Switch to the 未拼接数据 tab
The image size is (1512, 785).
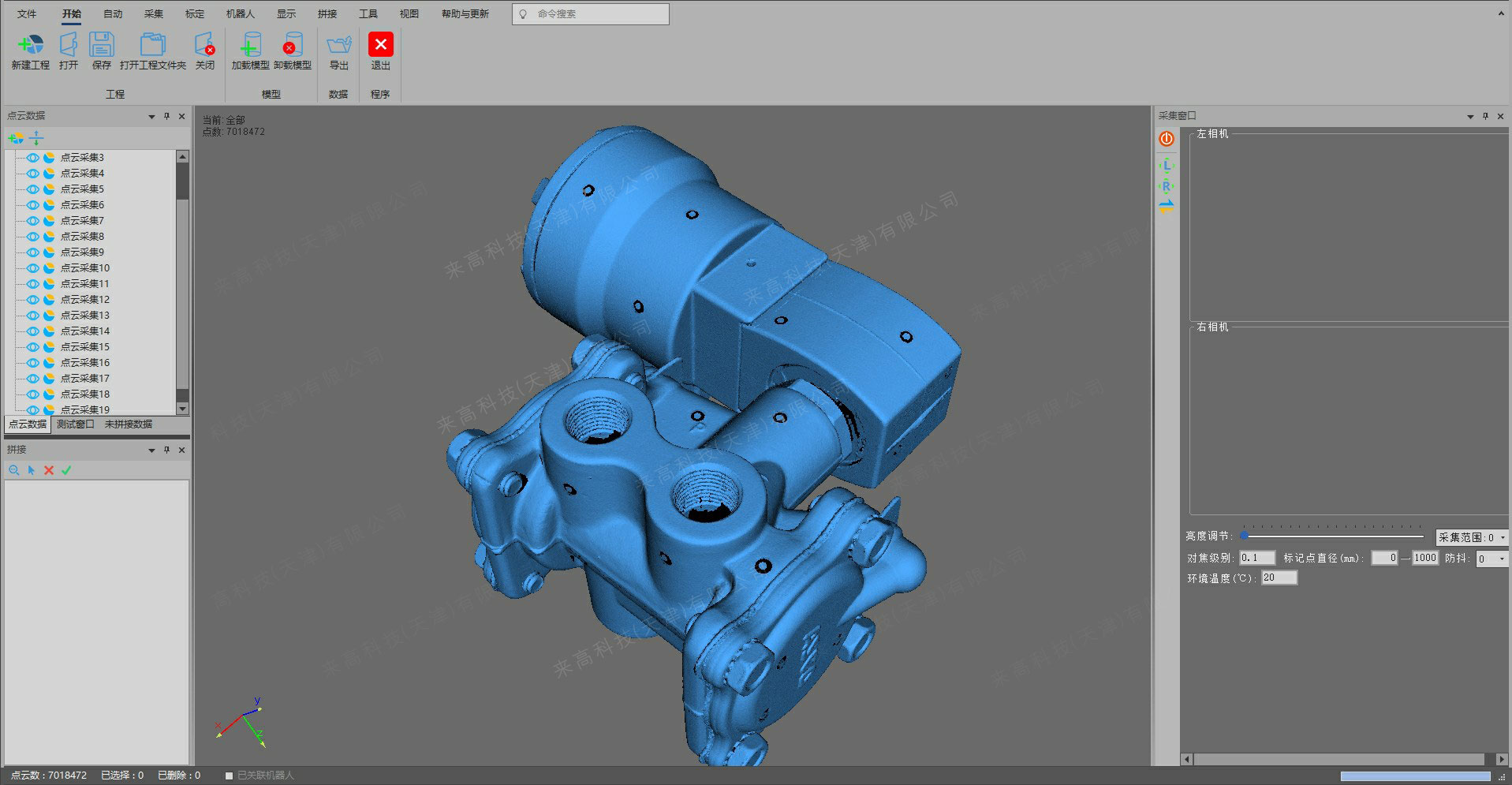click(x=129, y=424)
